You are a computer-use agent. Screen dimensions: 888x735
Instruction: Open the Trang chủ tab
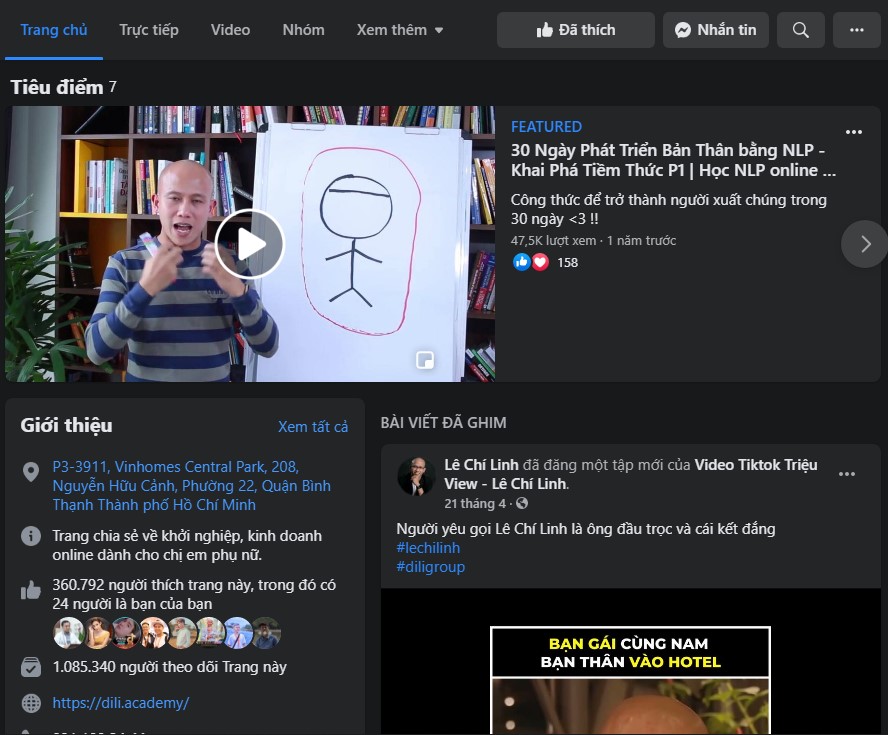click(x=54, y=30)
